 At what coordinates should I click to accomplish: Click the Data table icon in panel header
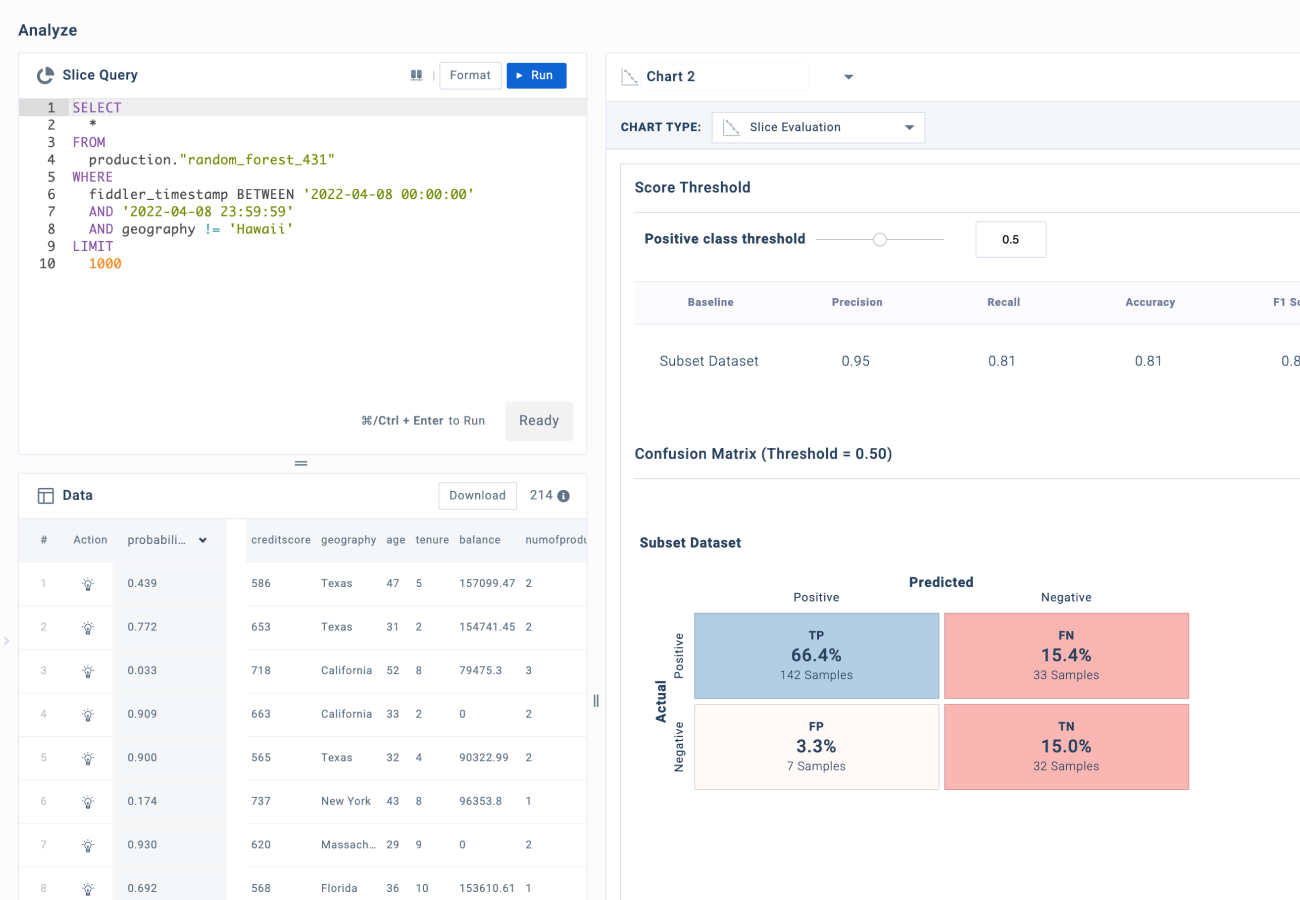(x=46, y=495)
